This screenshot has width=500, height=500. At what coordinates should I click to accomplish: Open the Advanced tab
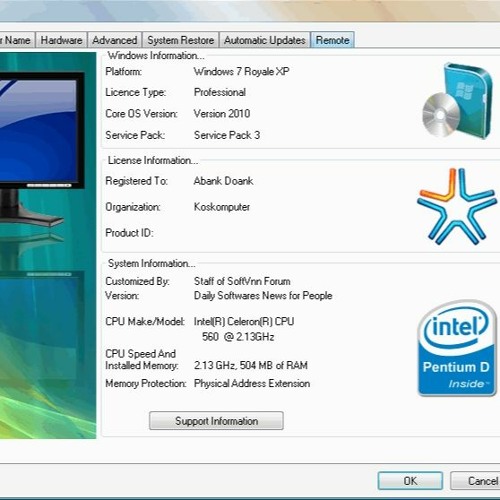coord(115,40)
